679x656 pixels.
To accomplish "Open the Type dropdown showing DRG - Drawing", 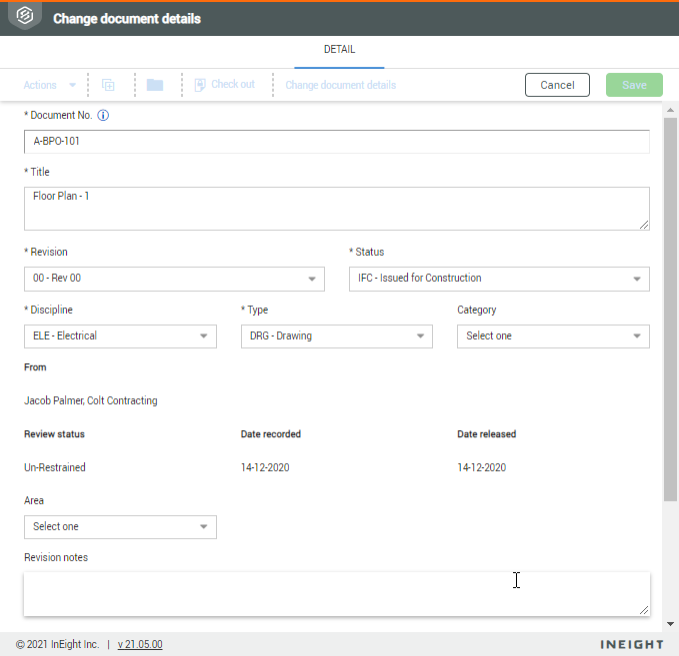I will pyautogui.click(x=337, y=337).
